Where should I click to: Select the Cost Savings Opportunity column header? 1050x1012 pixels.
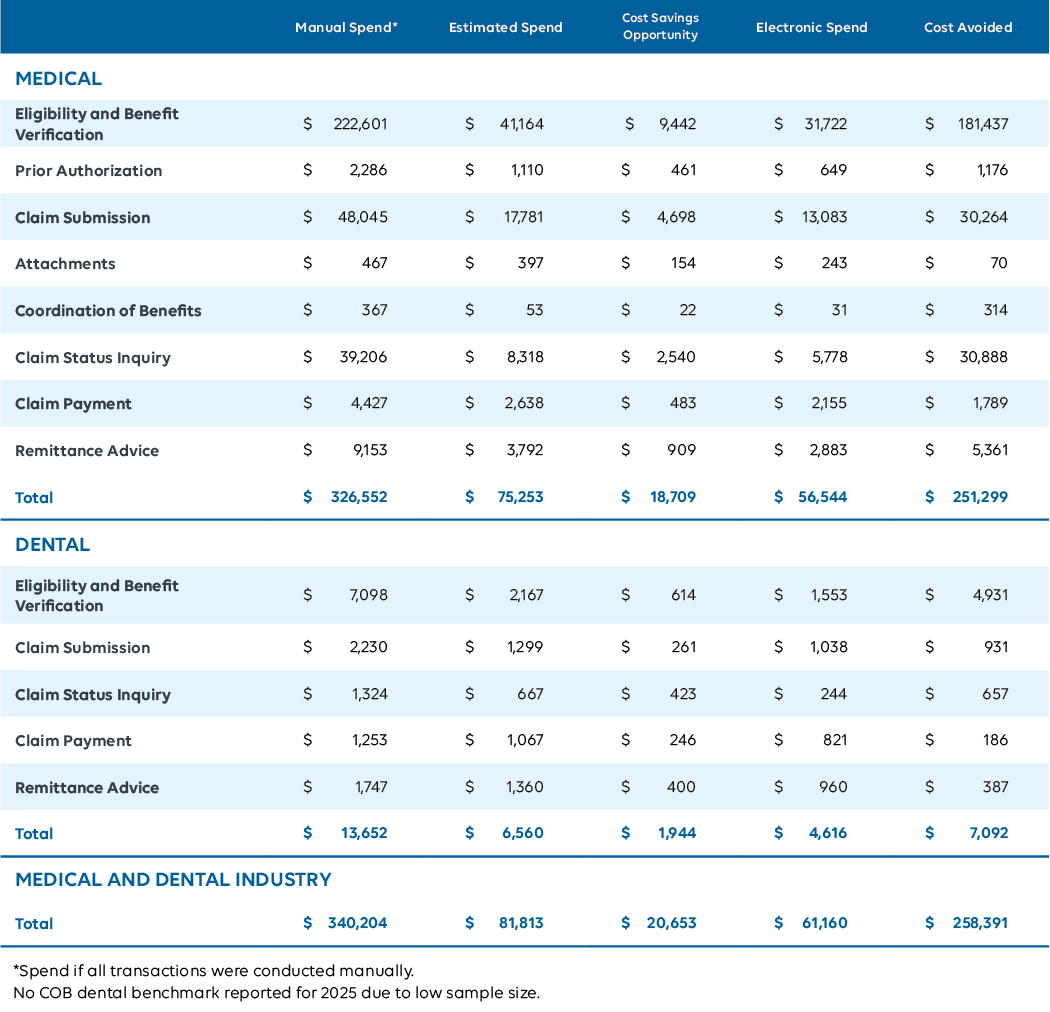click(660, 27)
